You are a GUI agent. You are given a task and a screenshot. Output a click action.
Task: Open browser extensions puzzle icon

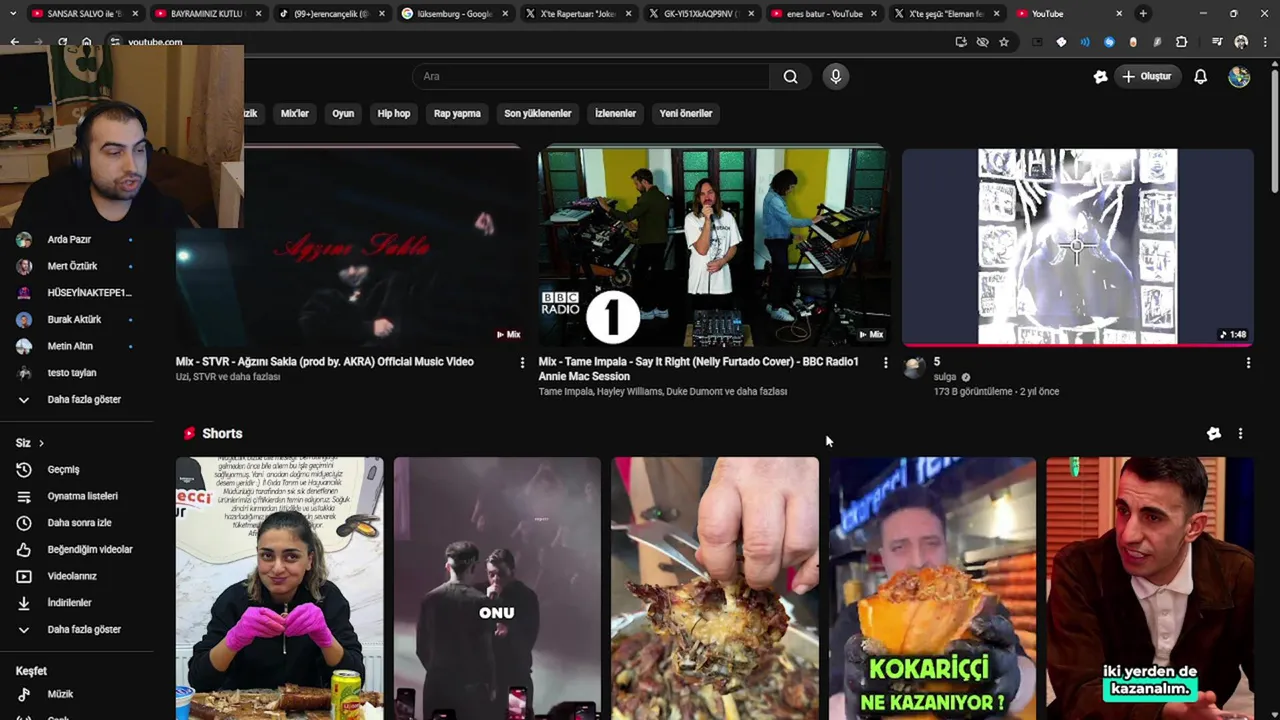pos(1182,42)
